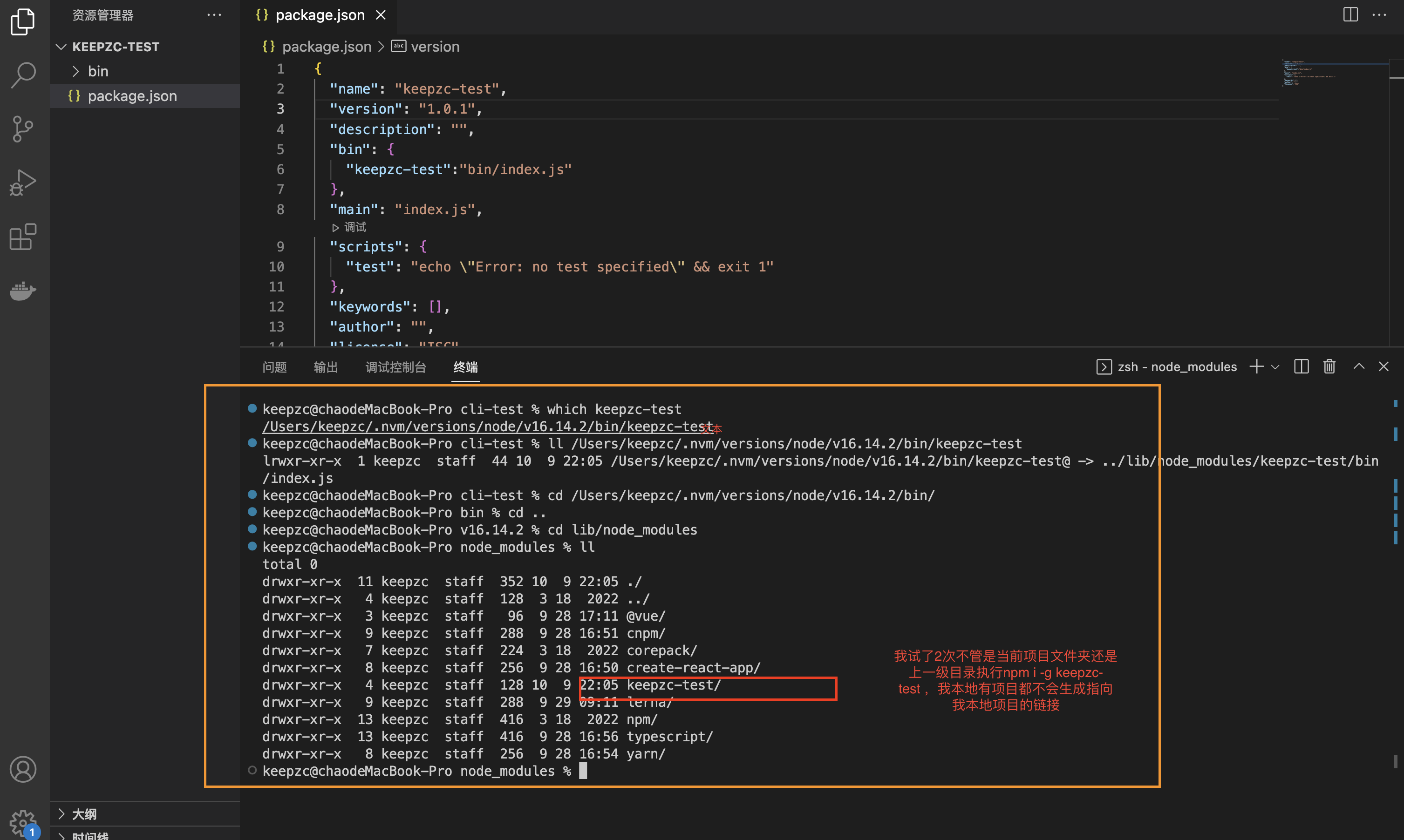
Task: Click editor line number 9
Action: (280, 247)
